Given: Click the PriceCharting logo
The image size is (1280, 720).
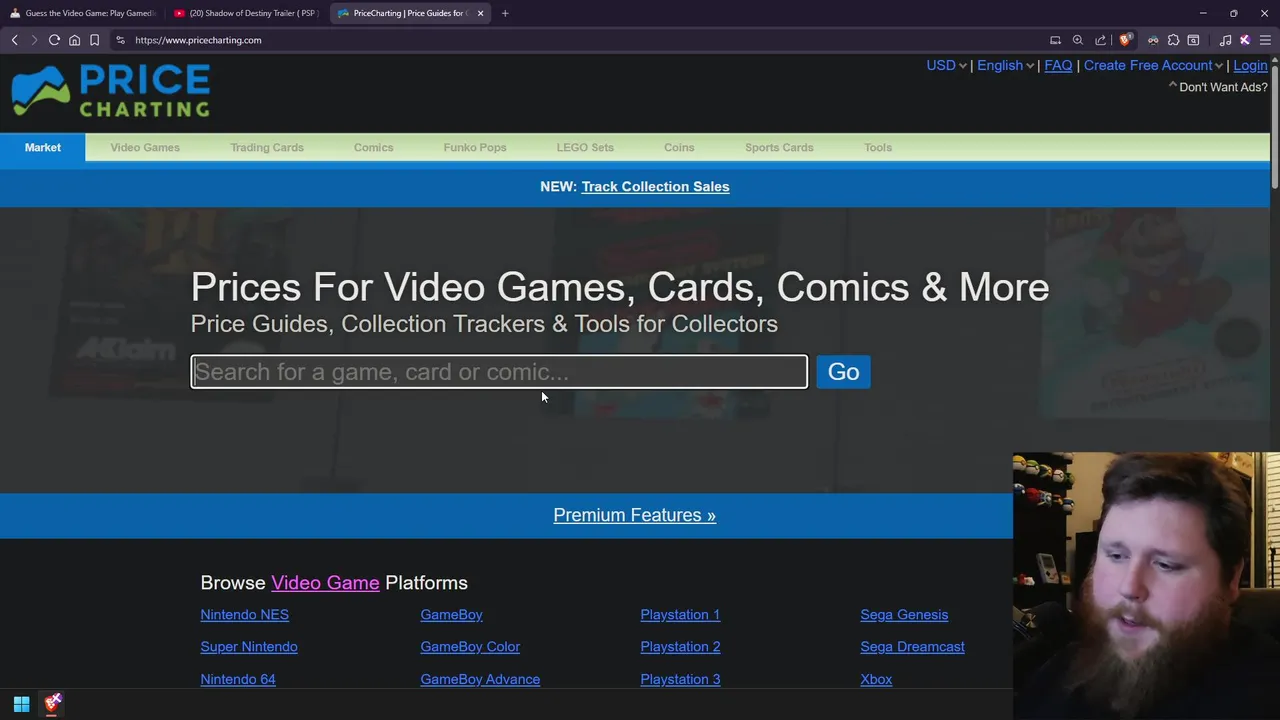Looking at the screenshot, I should coord(110,91).
